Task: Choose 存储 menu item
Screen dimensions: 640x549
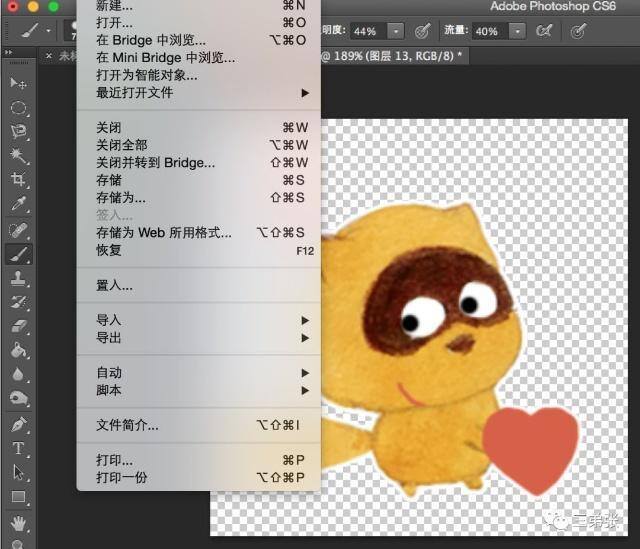Action: [x=198, y=180]
